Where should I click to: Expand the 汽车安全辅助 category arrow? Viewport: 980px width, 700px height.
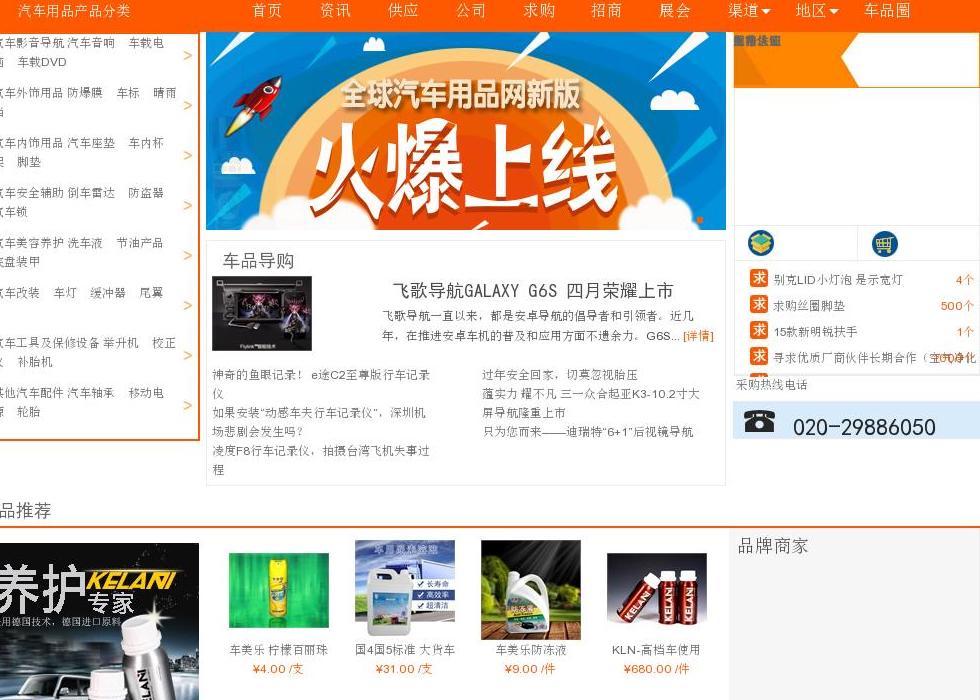[x=188, y=206]
